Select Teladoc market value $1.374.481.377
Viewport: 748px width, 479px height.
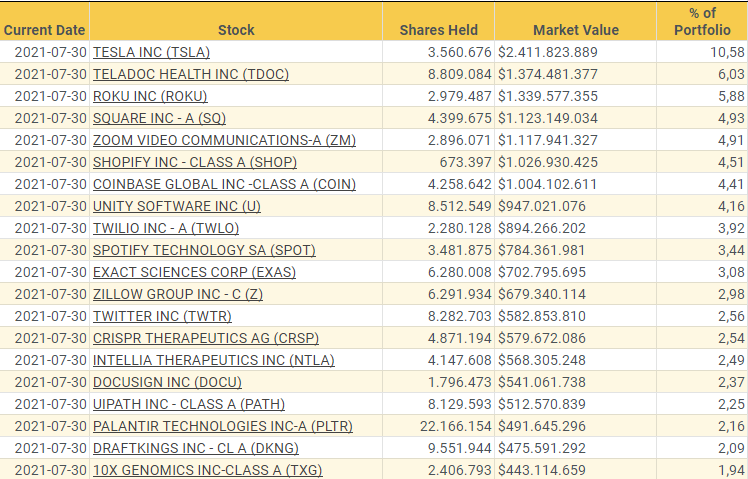(548, 74)
